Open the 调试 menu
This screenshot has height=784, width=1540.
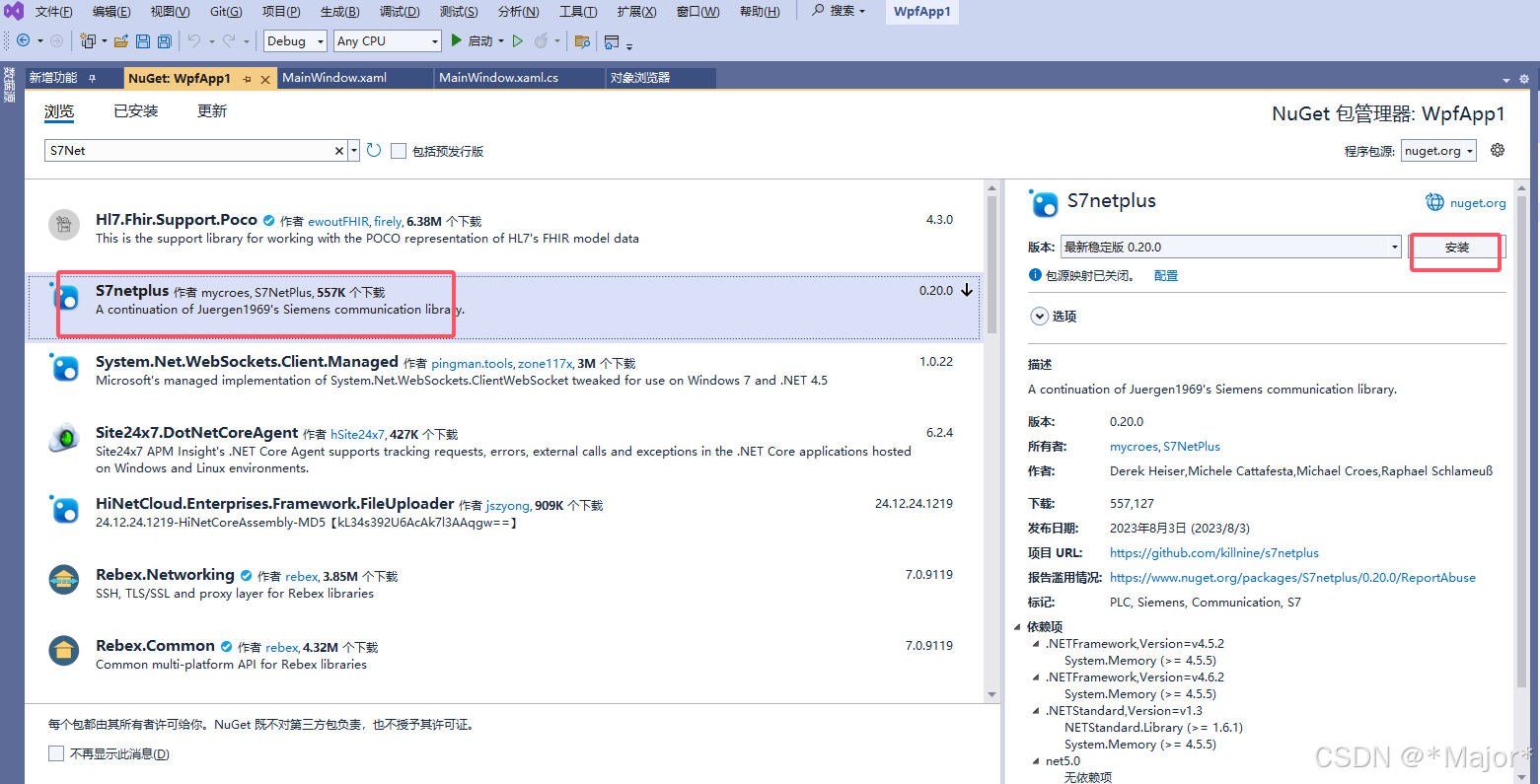tap(399, 12)
